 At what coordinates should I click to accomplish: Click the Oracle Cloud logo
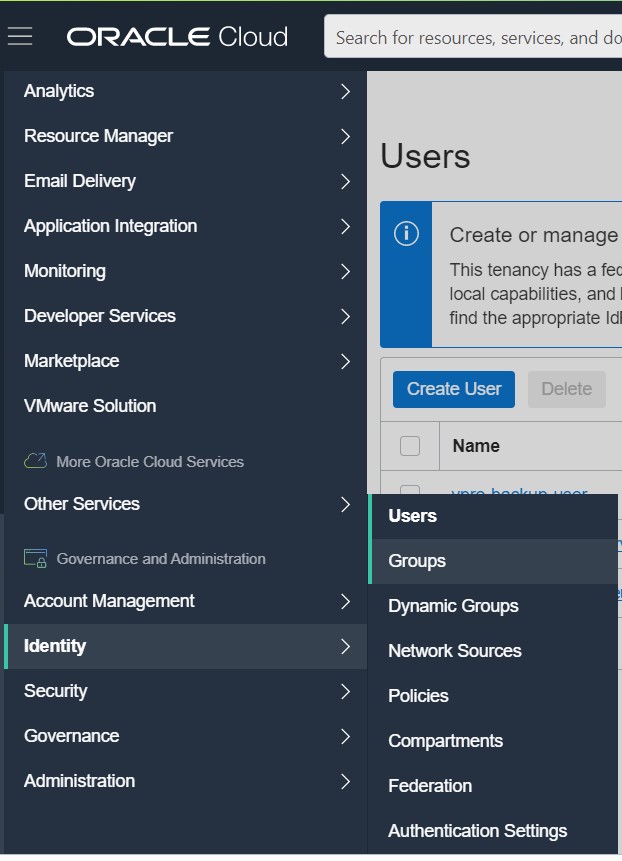click(177, 37)
